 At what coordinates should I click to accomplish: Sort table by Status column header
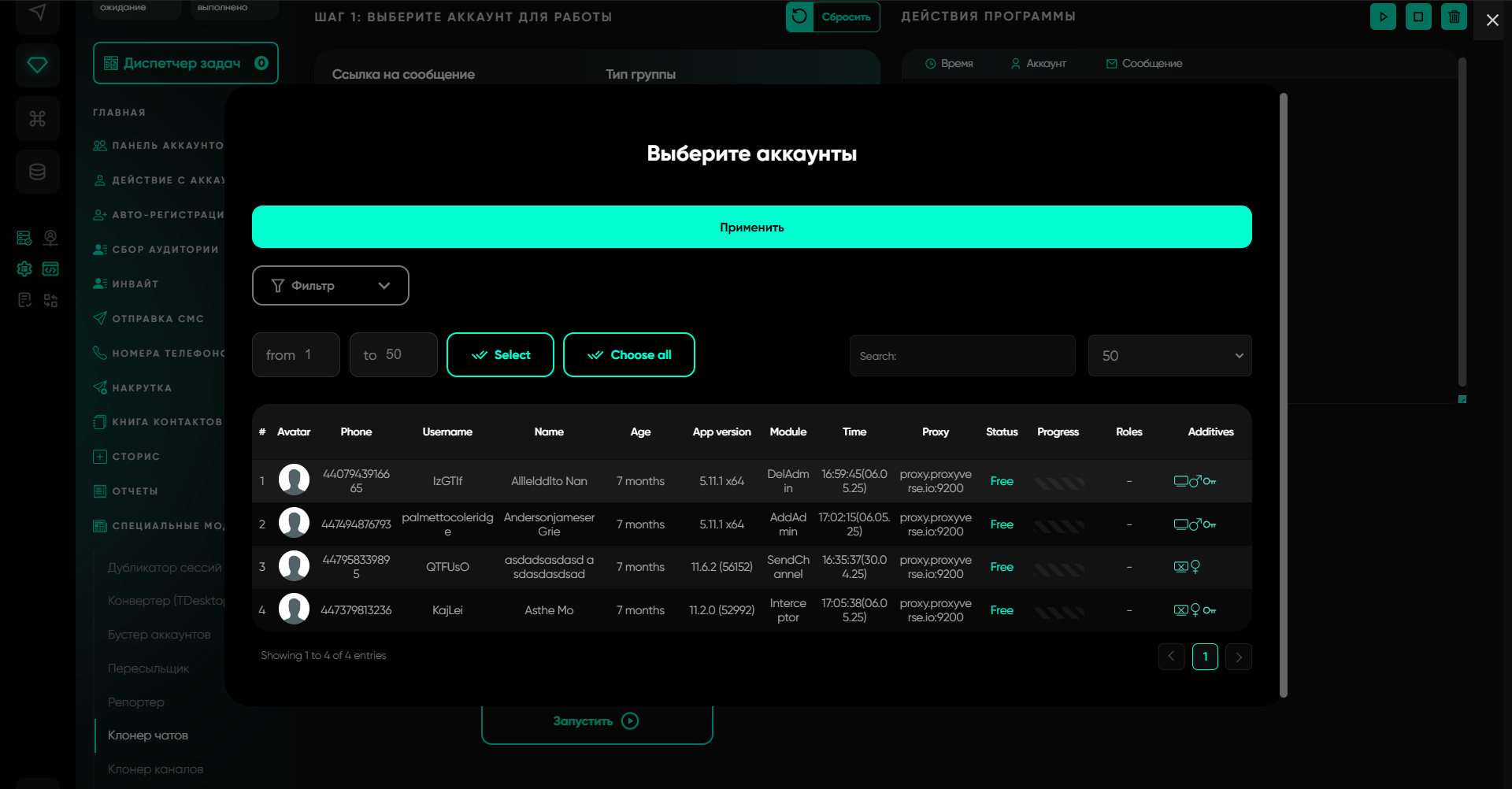click(x=1002, y=432)
